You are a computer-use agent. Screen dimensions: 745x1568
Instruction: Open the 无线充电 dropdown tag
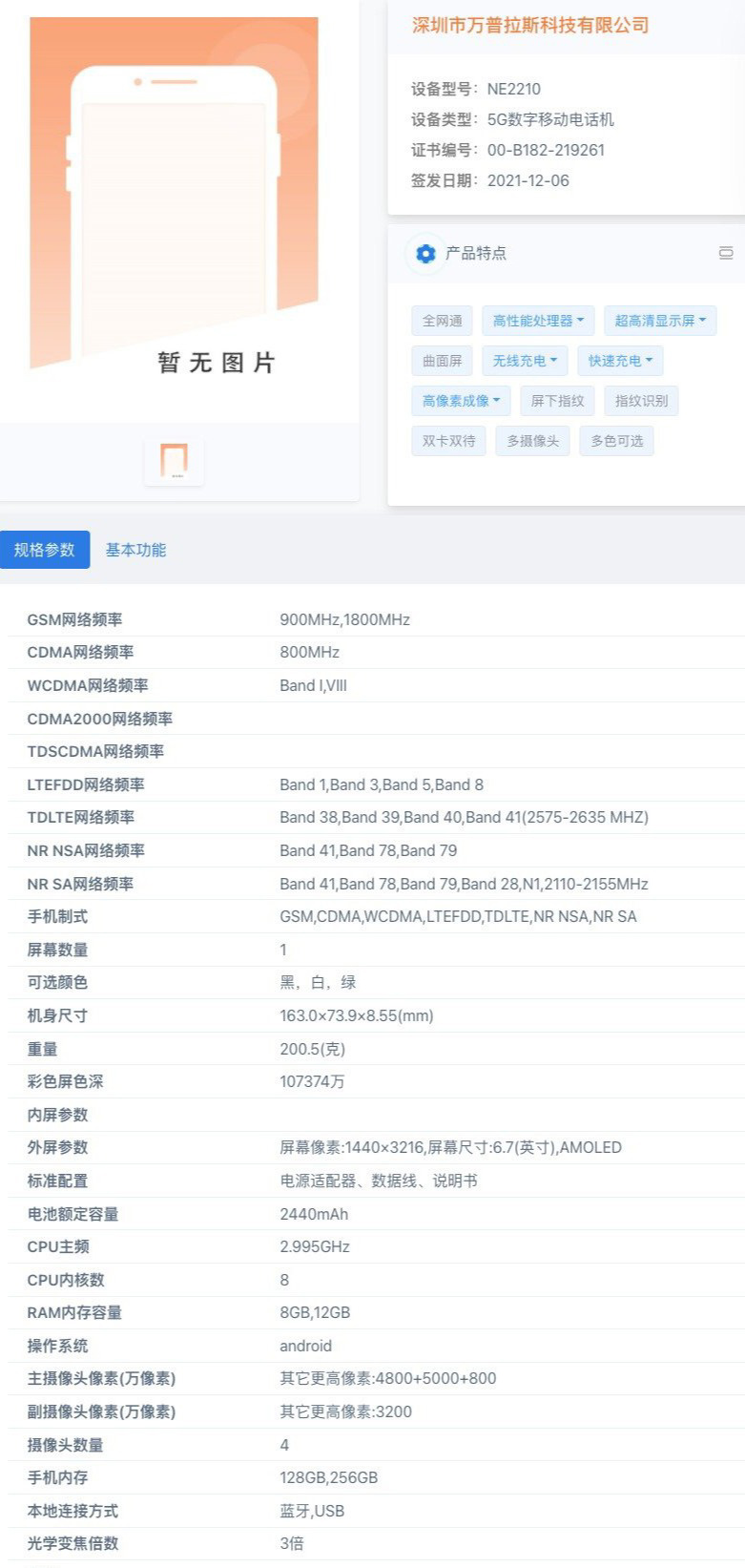(x=525, y=361)
